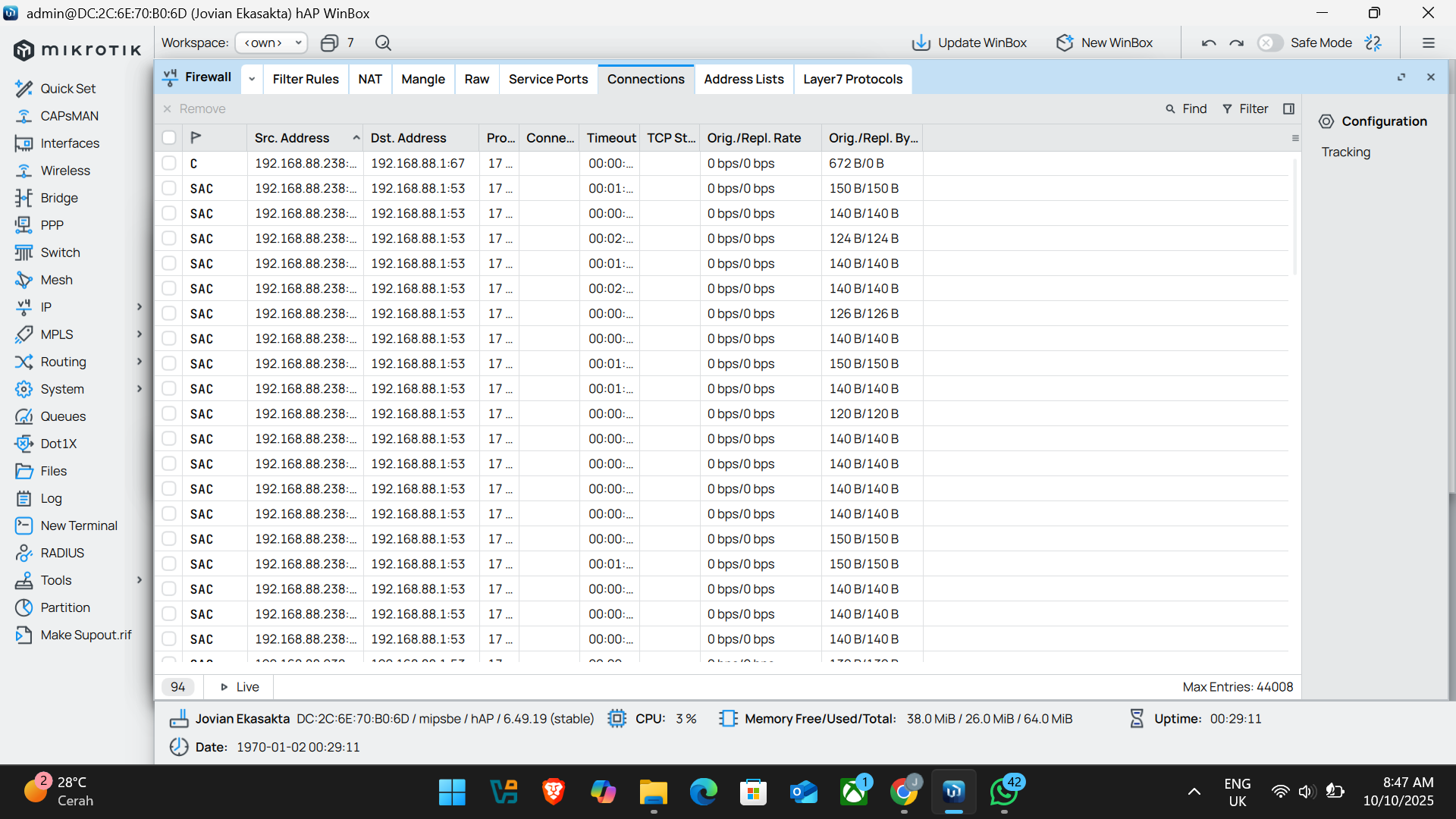The image size is (1456, 819).
Task: Click the redo arrow icon
Action: pos(1236,43)
